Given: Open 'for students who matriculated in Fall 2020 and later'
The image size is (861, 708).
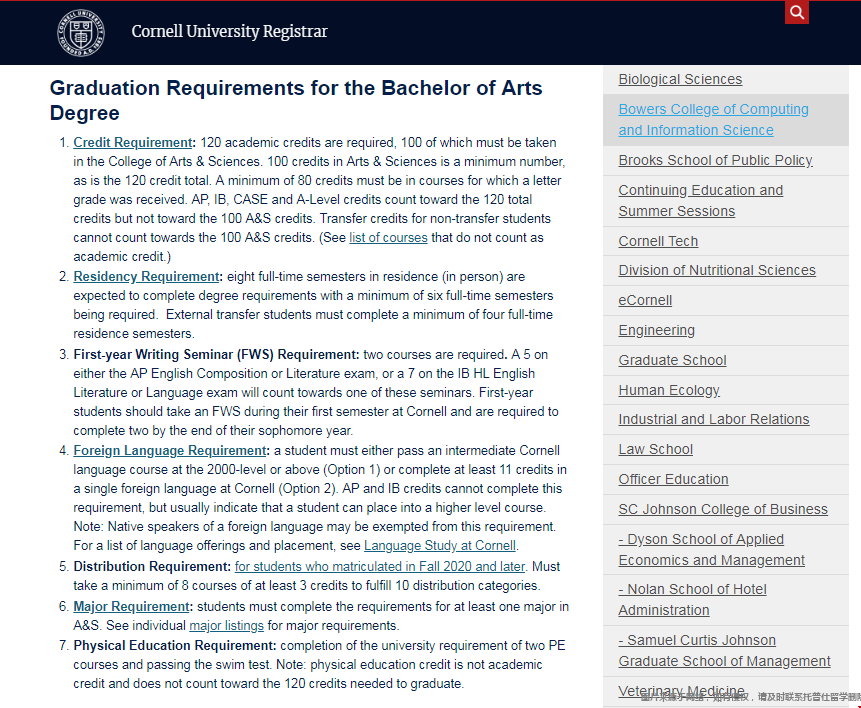Looking at the screenshot, I should pyautogui.click(x=380, y=566).
